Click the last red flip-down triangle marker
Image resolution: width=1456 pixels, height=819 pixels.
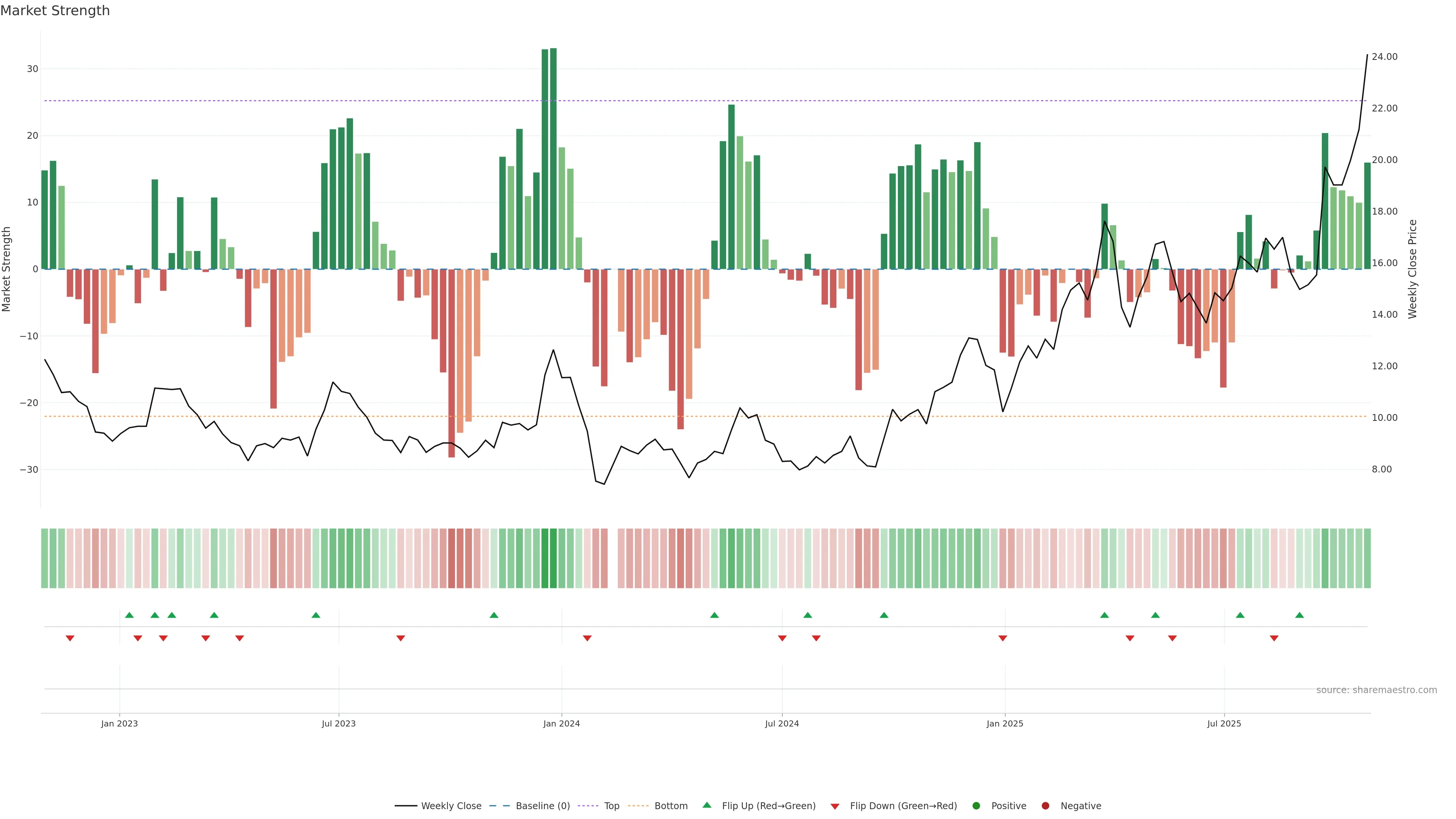click(x=1274, y=638)
